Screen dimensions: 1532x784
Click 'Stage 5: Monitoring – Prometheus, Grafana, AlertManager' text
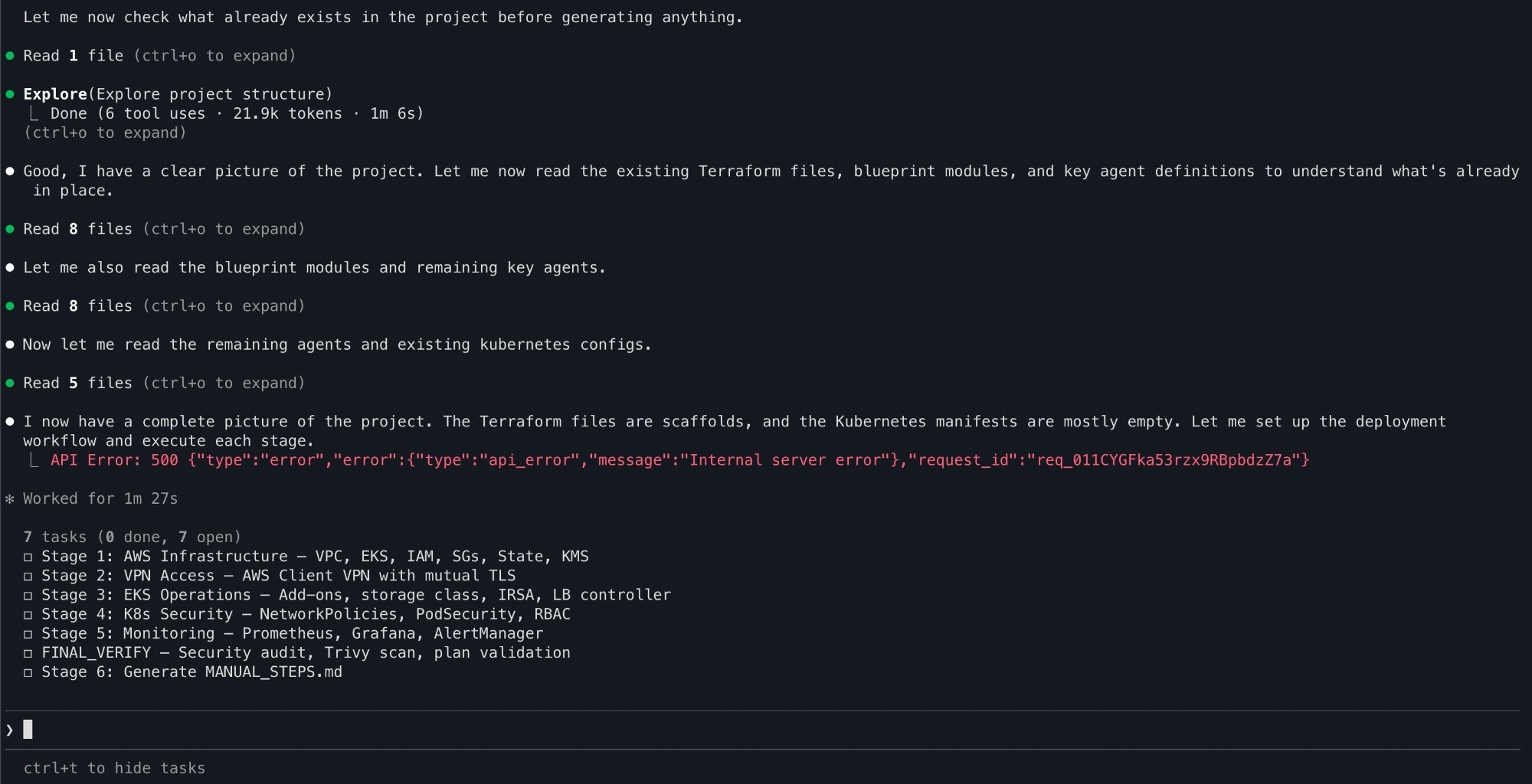click(x=293, y=634)
